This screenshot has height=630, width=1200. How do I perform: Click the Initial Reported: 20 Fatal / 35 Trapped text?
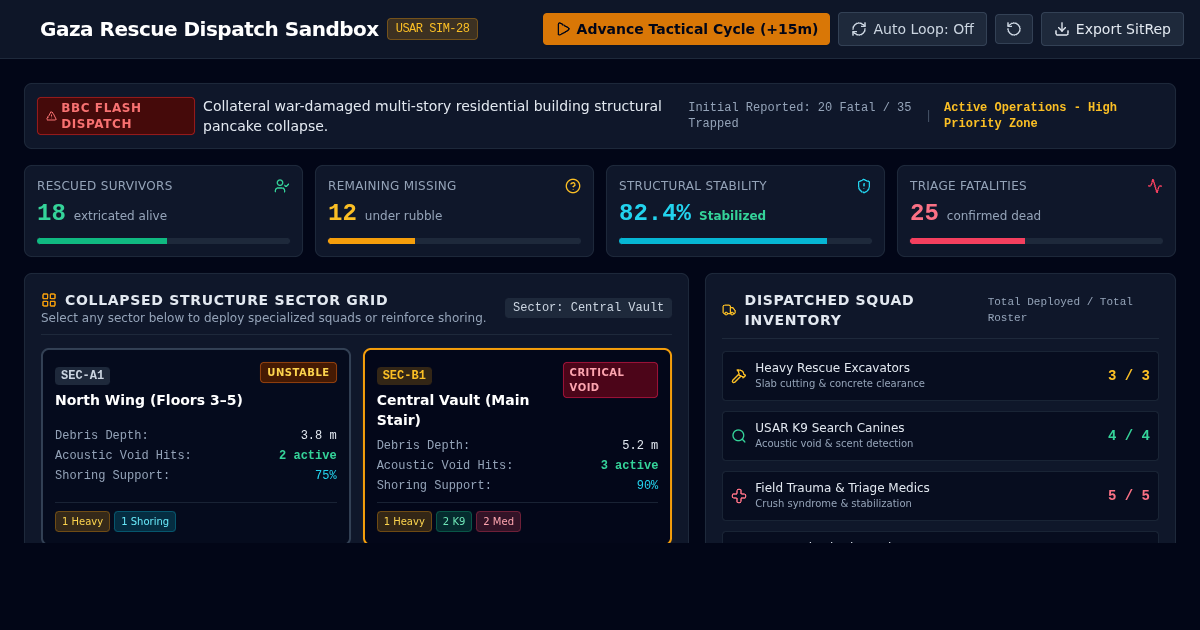click(x=800, y=116)
